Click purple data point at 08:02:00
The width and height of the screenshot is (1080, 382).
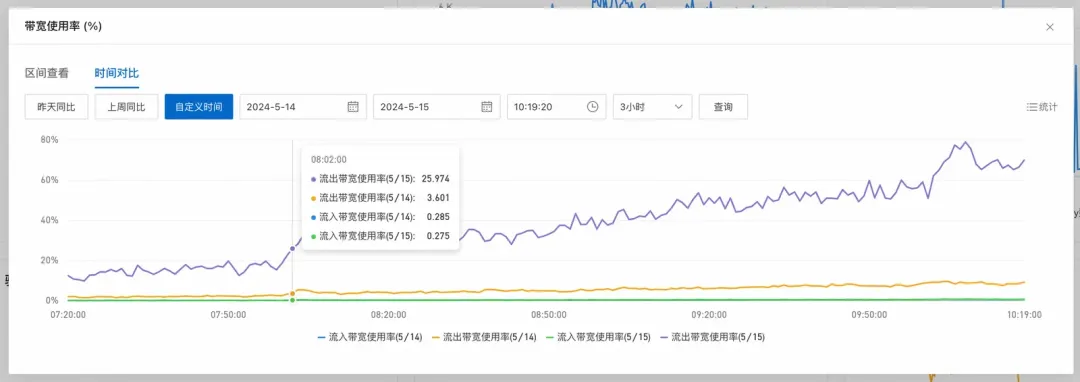pos(292,248)
